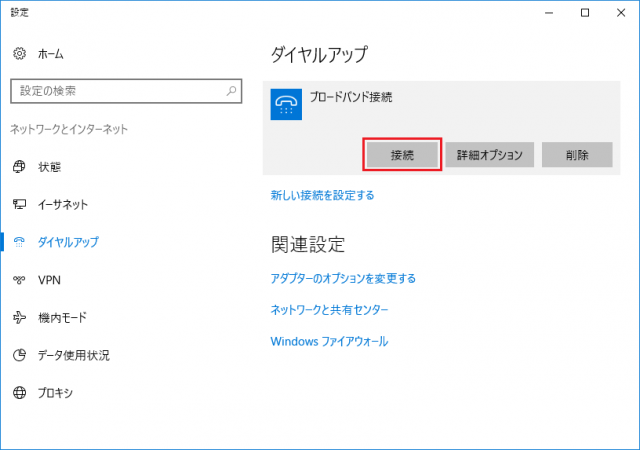Click the イーサネット monitor icon
Image resolution: width=640 pixels, height=450 pixels.
coord(19,204)
